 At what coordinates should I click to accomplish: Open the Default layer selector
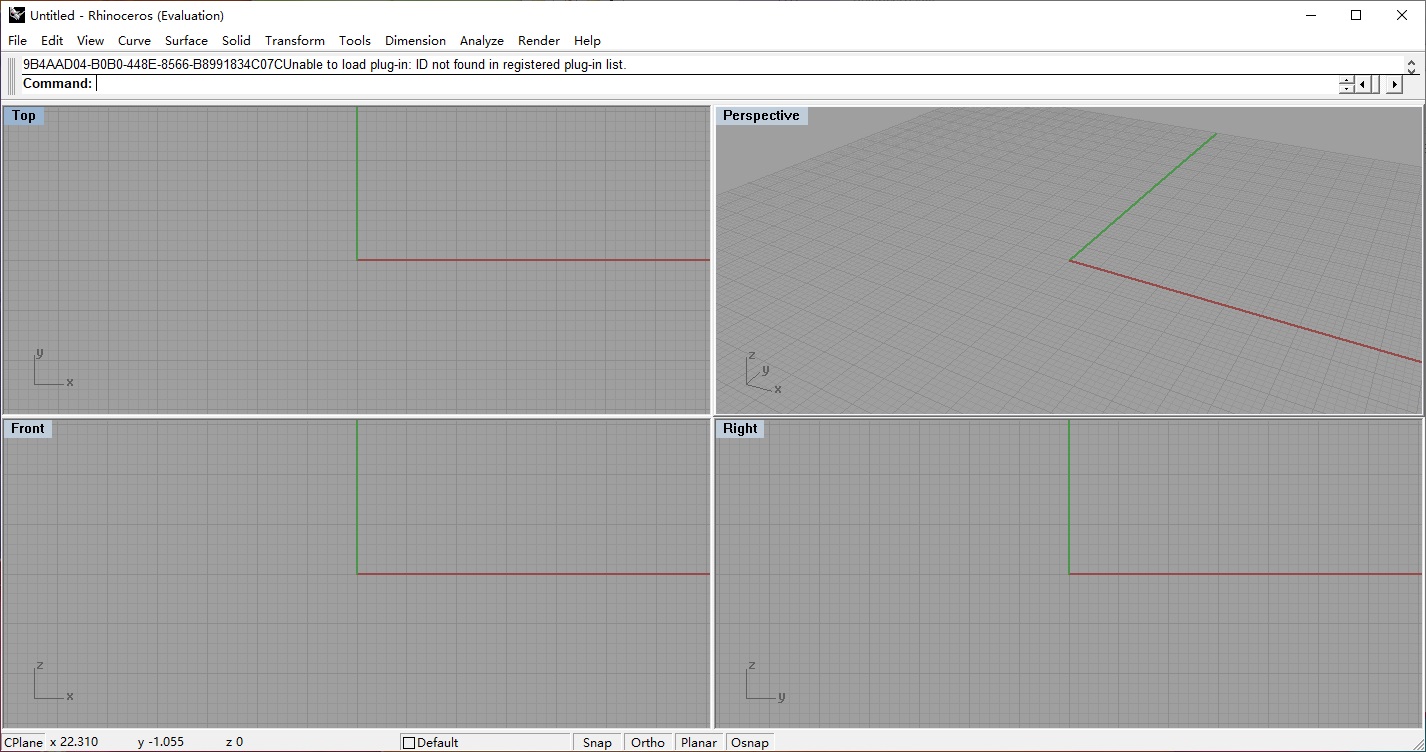486,742
